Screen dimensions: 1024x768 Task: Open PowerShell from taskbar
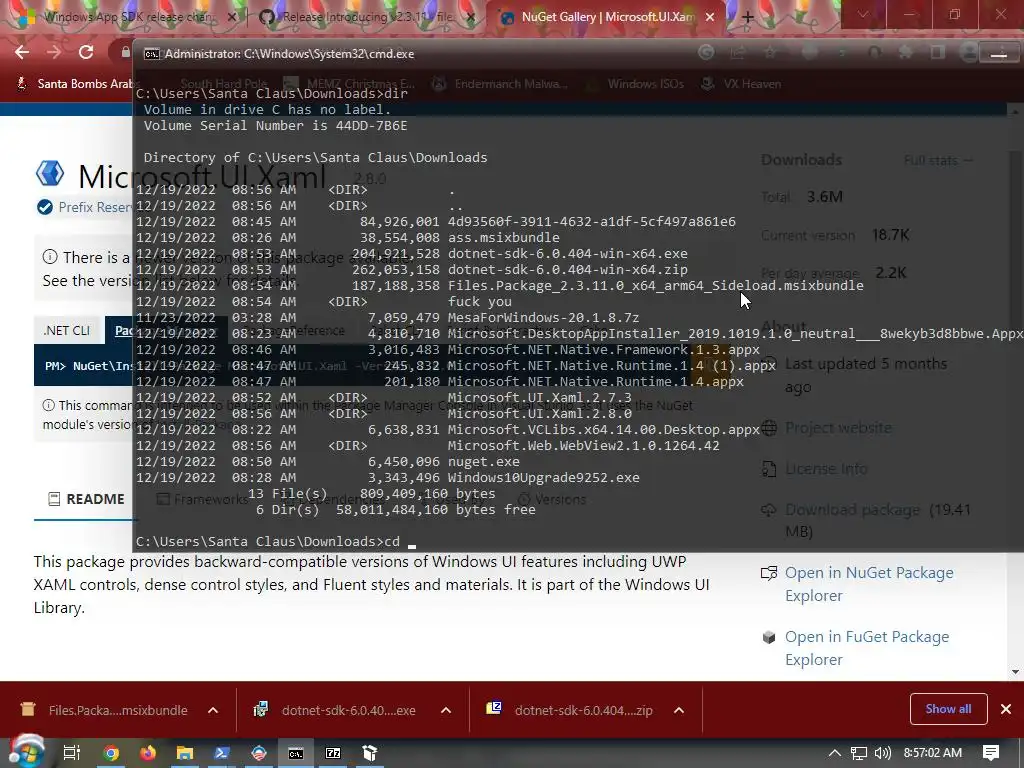point(221,753)
